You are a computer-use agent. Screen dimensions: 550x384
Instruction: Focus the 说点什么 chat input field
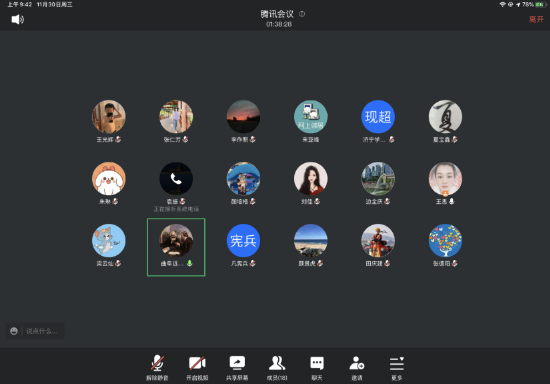pyautogui.click(x=43, y=331)
